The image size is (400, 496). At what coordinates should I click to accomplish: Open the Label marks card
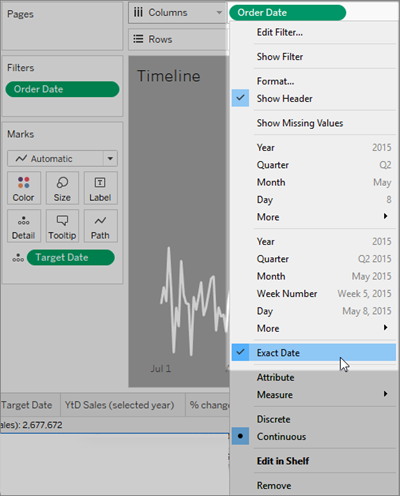100,188
